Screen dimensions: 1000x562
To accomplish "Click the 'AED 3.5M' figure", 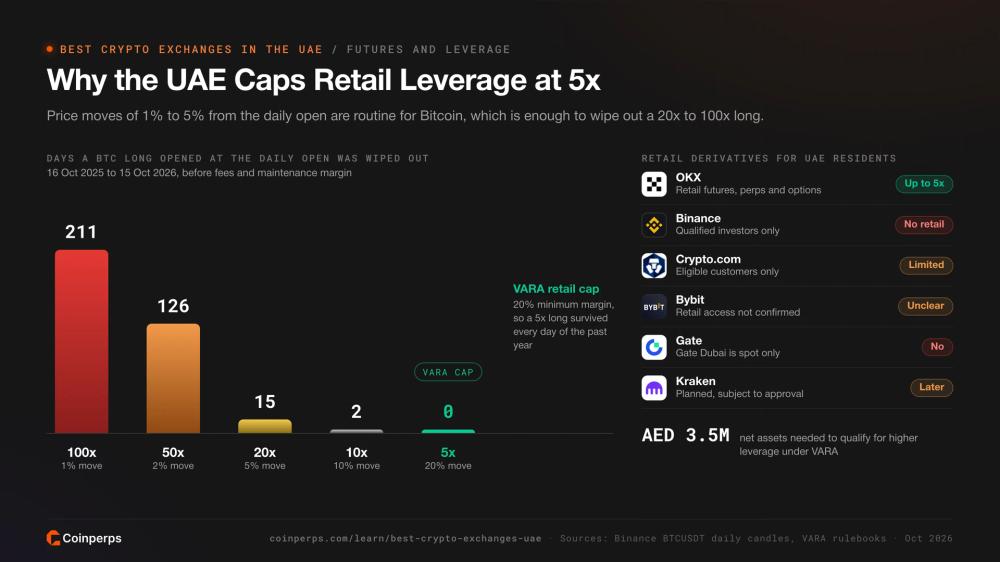I will 685,436.
